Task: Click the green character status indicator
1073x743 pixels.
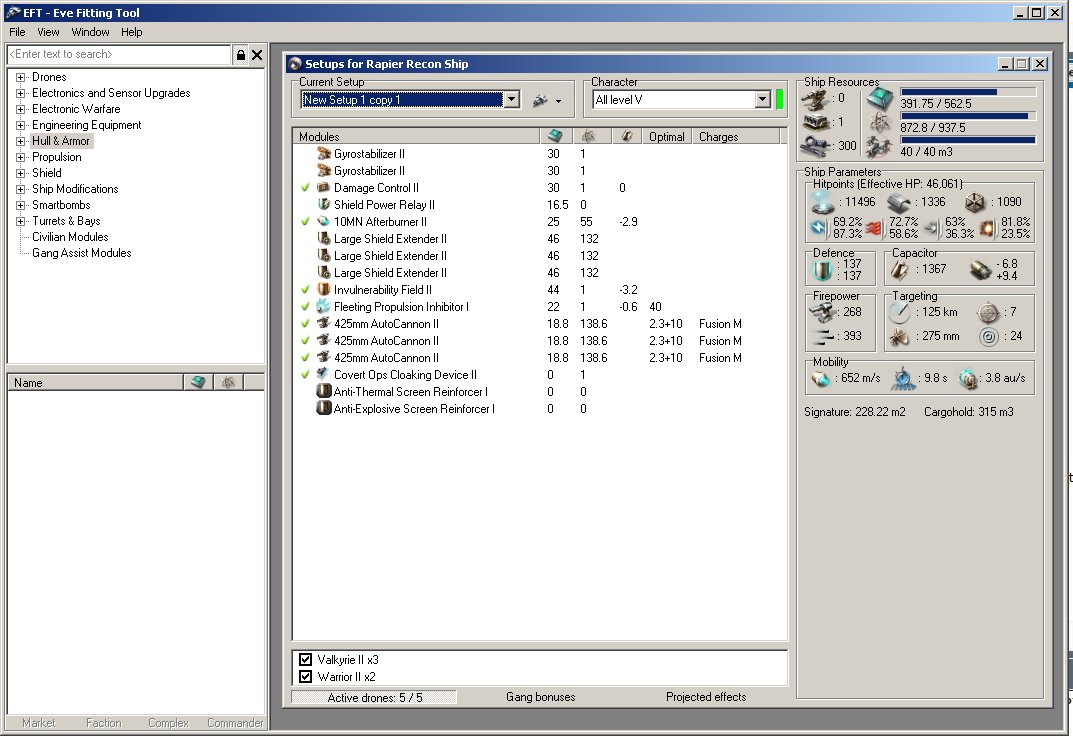Action: tap(779, 99)
